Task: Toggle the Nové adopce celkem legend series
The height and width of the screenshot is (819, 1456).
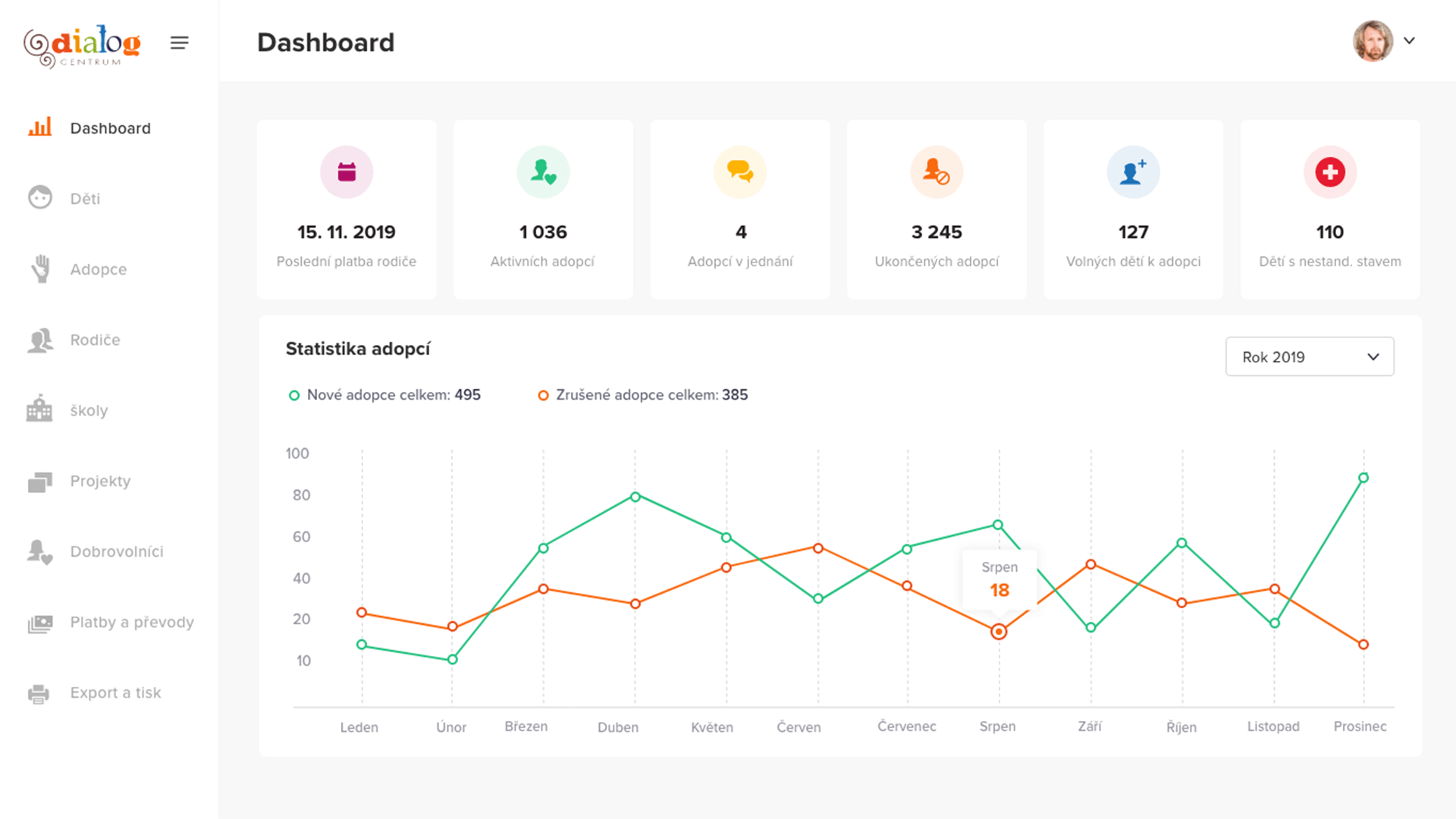Action: click(x=384, y=395)
